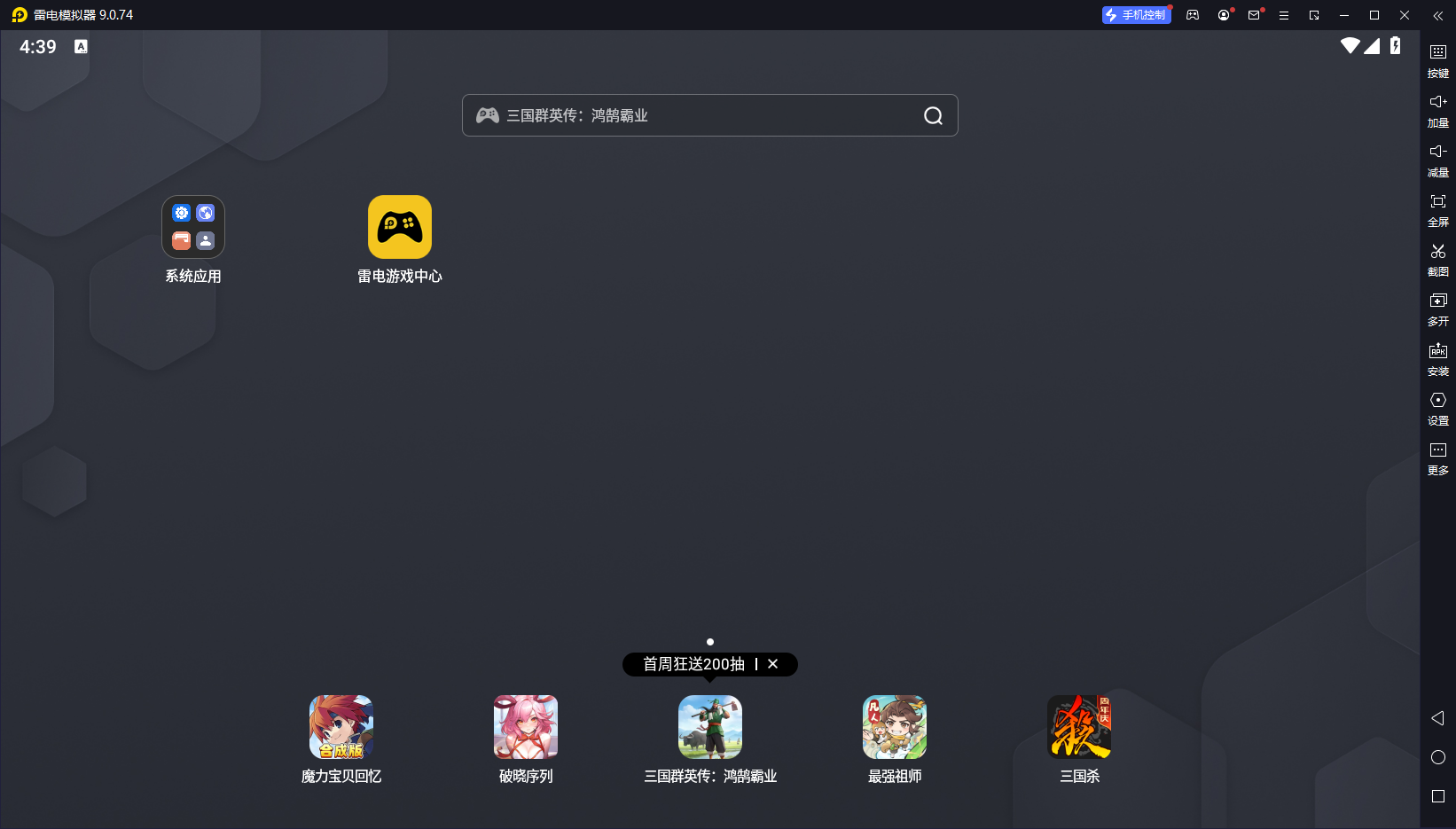Open the title bar hamburger menu
Viewport: 1456px width, 829px height.
pyautogui.click(x=1284, y=15)
